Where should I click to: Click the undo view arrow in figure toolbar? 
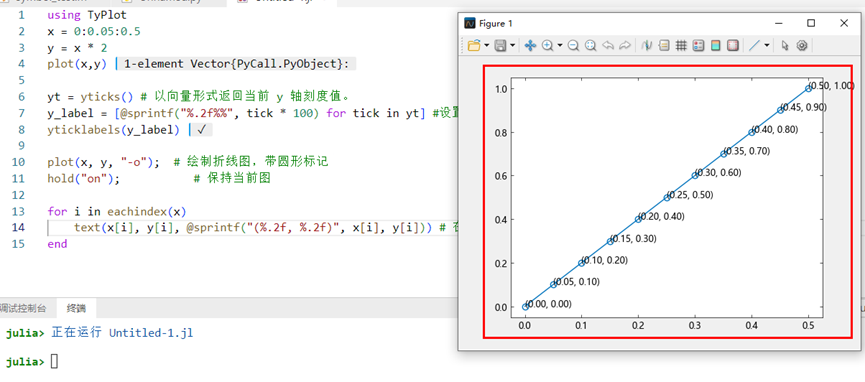point(608,45)
